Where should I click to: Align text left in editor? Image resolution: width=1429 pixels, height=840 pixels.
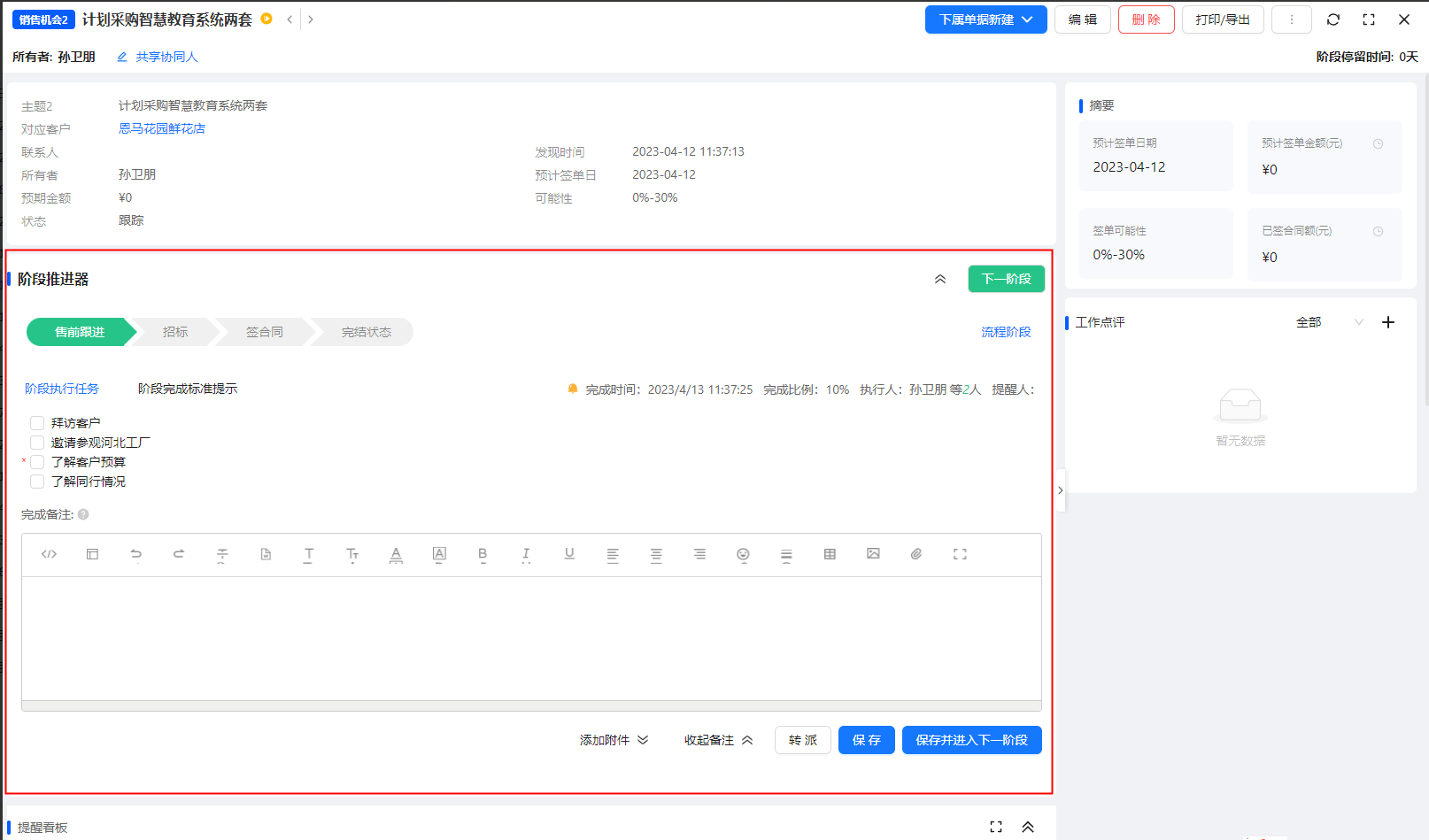tap(613, 555)
